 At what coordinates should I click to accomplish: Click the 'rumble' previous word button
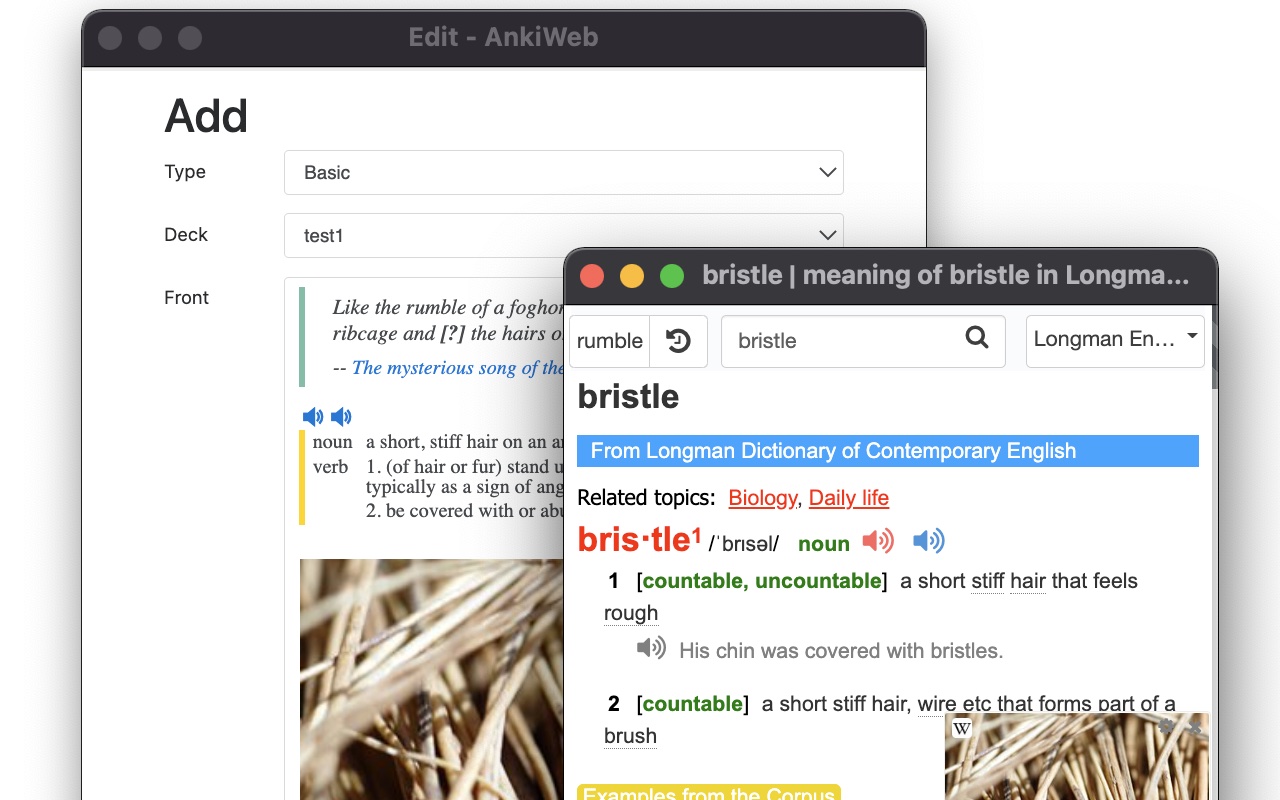(609, 341)
